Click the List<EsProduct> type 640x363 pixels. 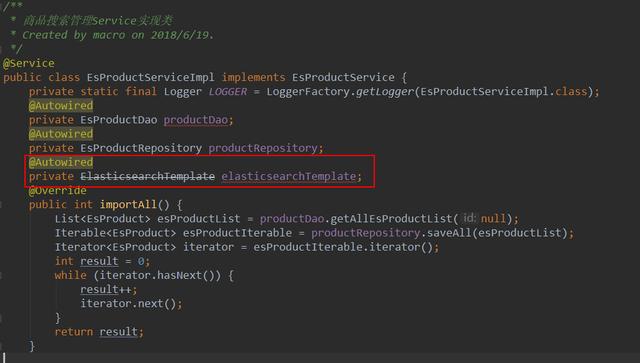pyautogui.click(x=102, y=218)
